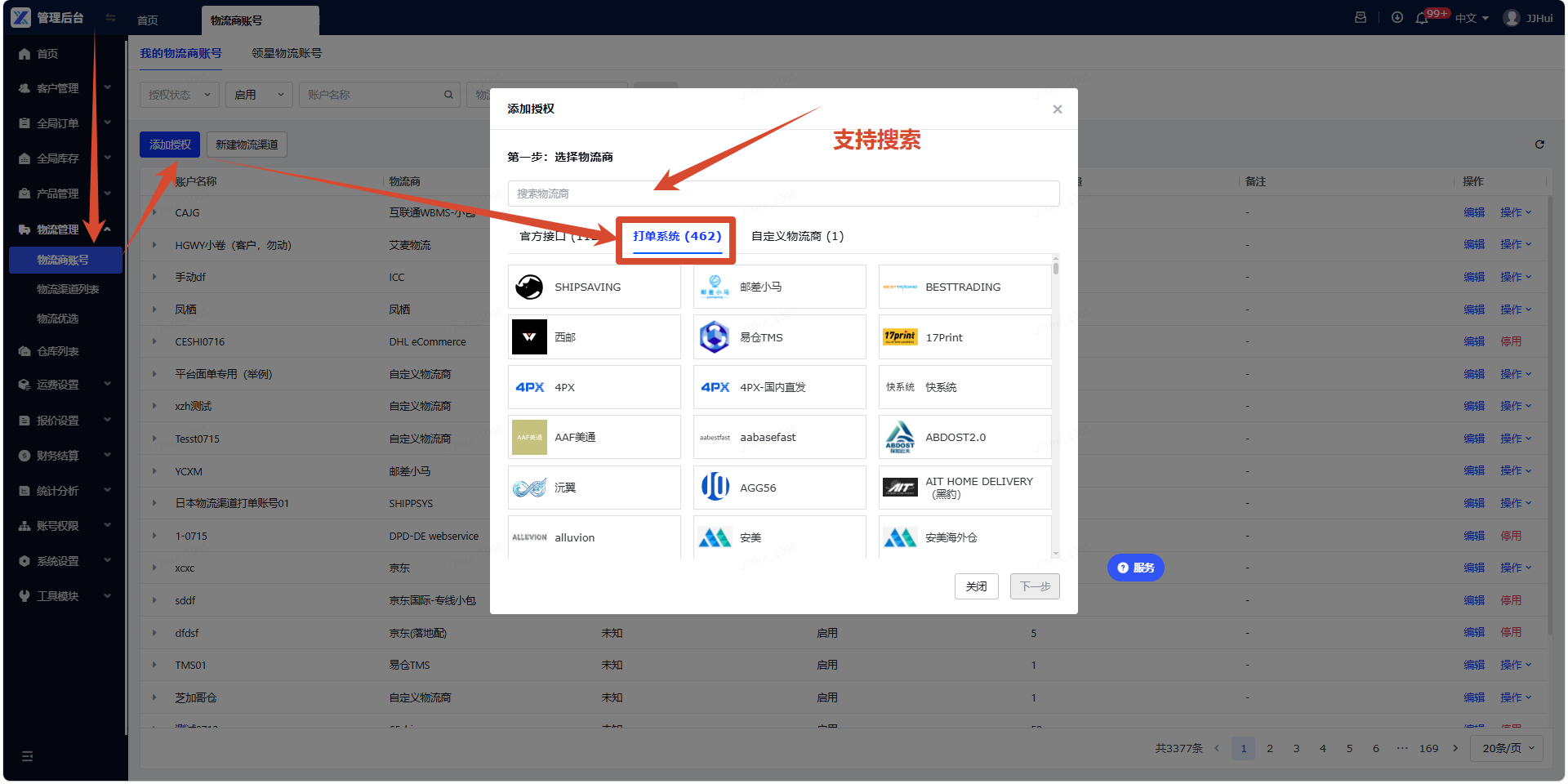
Task: Open 物流商账号 in the sidebar
Action: (x=65, y=260)
